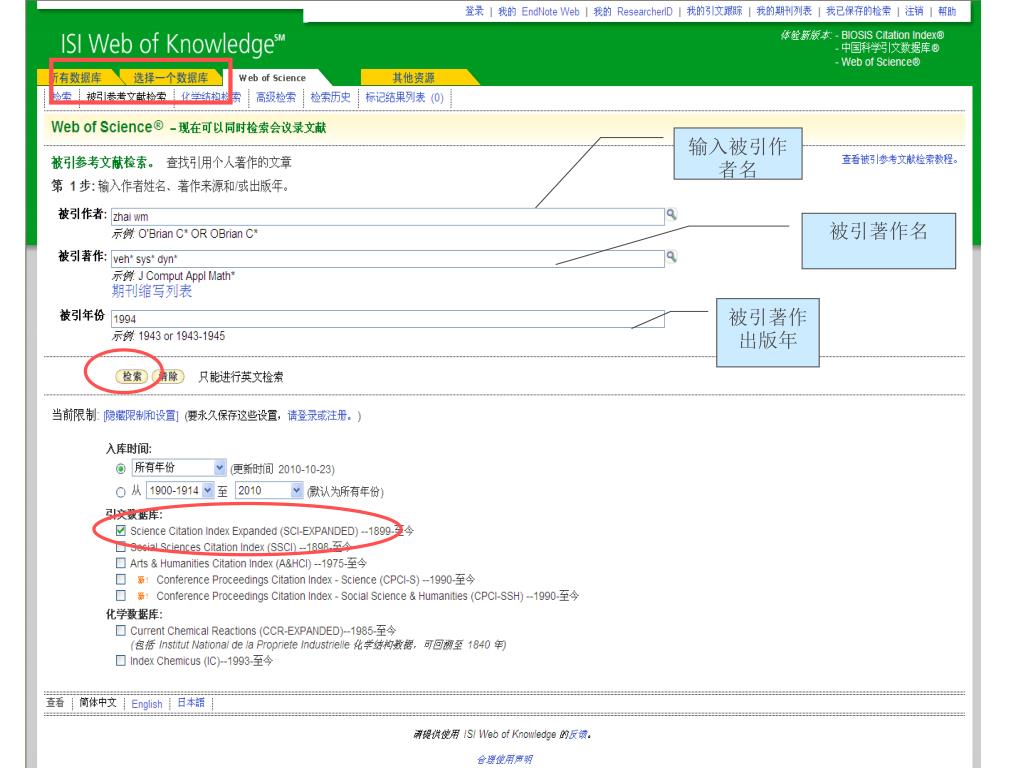Image resolution: width=1024 pixels, height=768 pixels.
Task: Switch language to 日本語
Action: [x=191, y=703]
